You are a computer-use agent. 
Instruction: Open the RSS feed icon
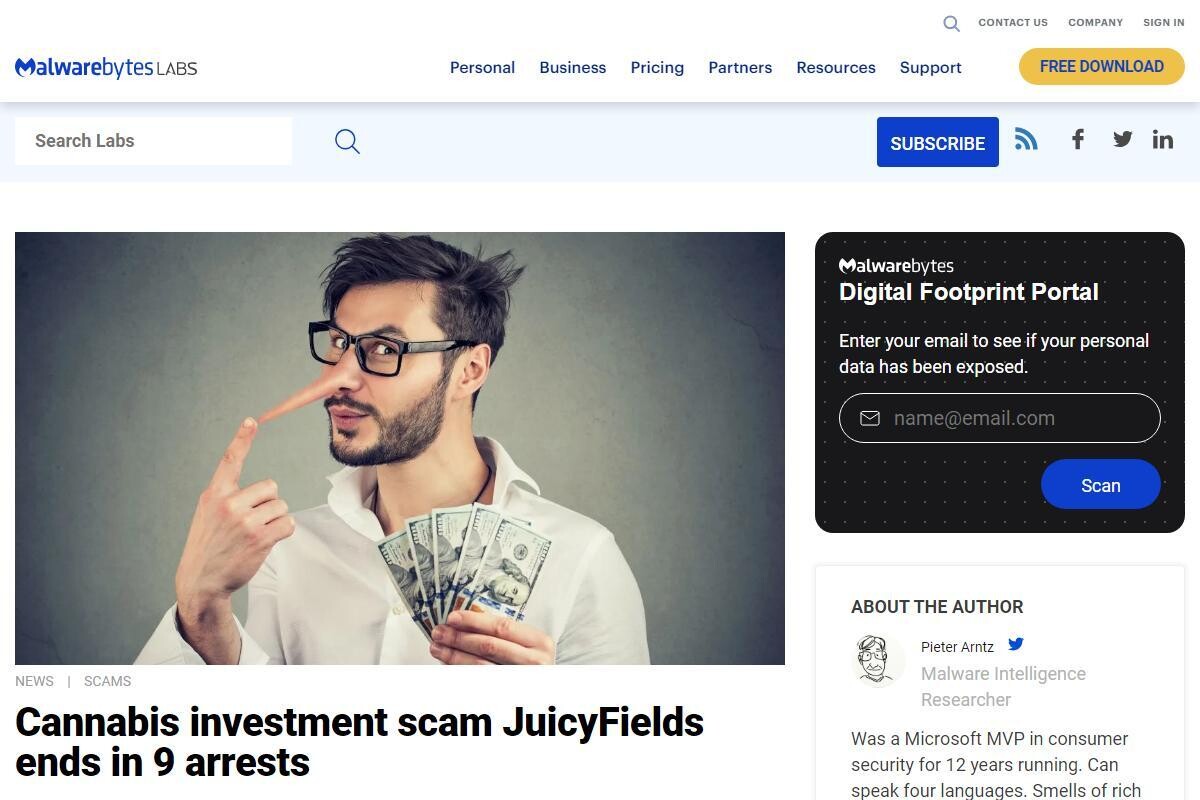[1026, 139]
